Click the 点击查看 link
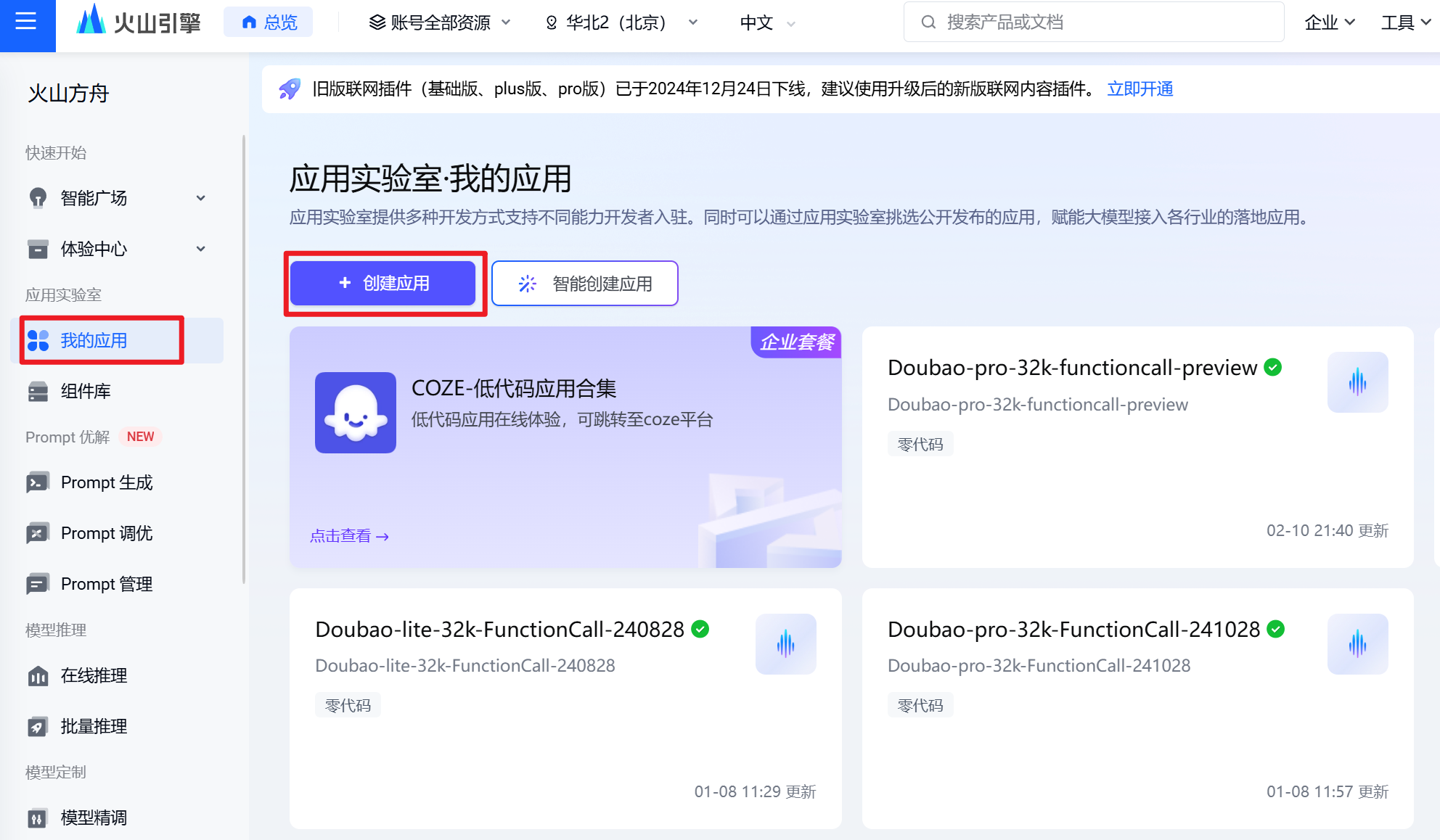Image resolution: width=1440 pixels, height=840 pixels. (x=350, y=536)
